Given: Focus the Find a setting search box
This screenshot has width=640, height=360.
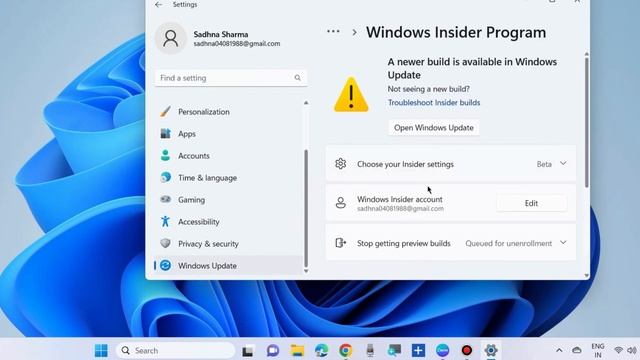Looking at the screenshot, I should click(x=231, y=78).
